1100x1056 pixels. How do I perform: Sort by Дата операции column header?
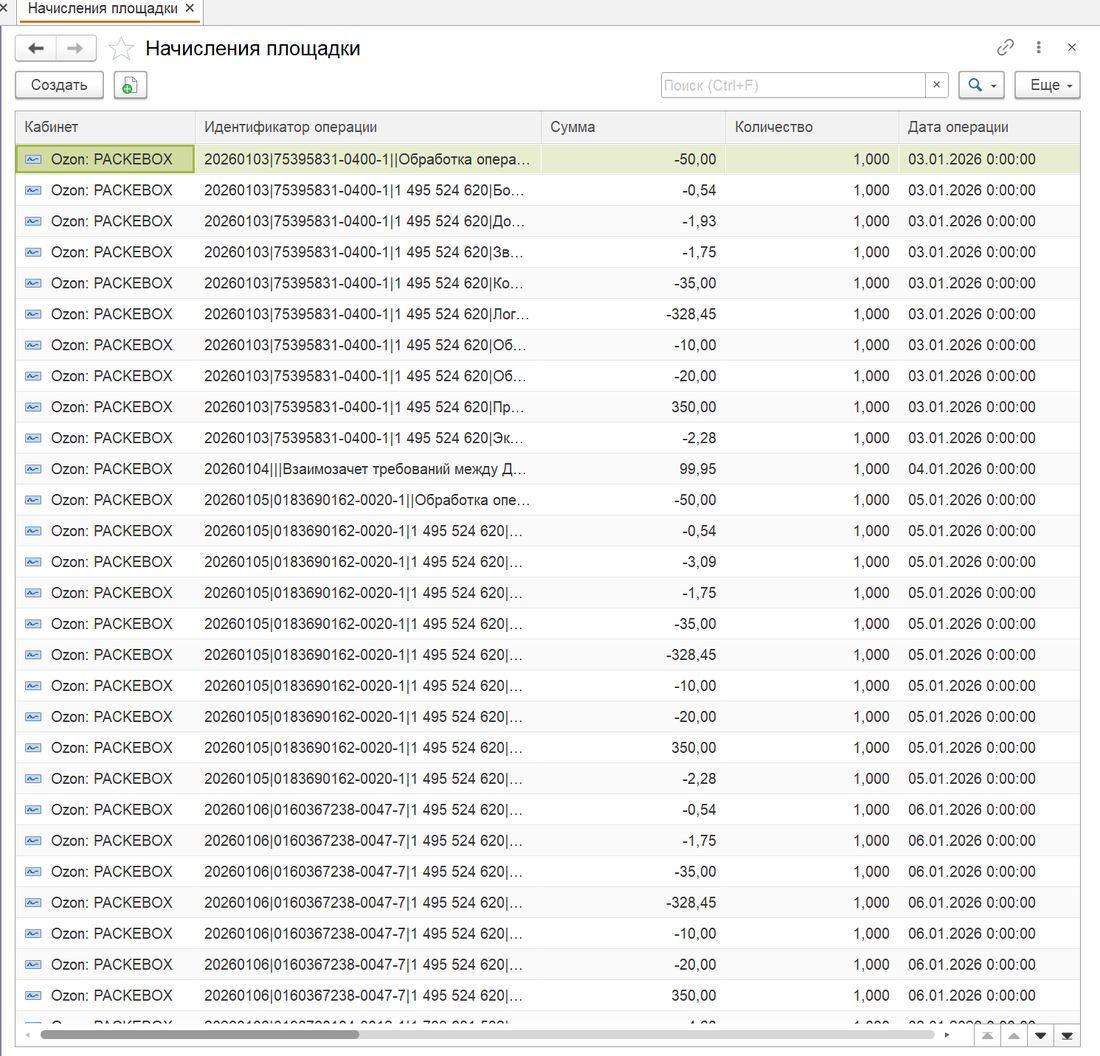coord(989,127)
